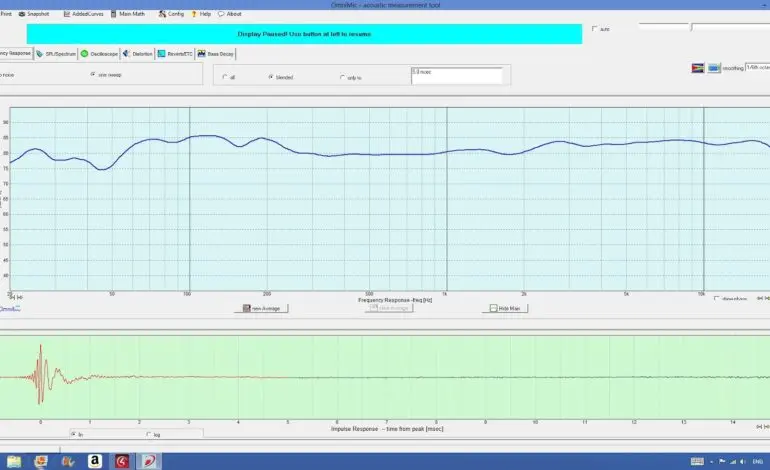Enable the auto checkbox
770x470 pixels.
pos(595,29)
